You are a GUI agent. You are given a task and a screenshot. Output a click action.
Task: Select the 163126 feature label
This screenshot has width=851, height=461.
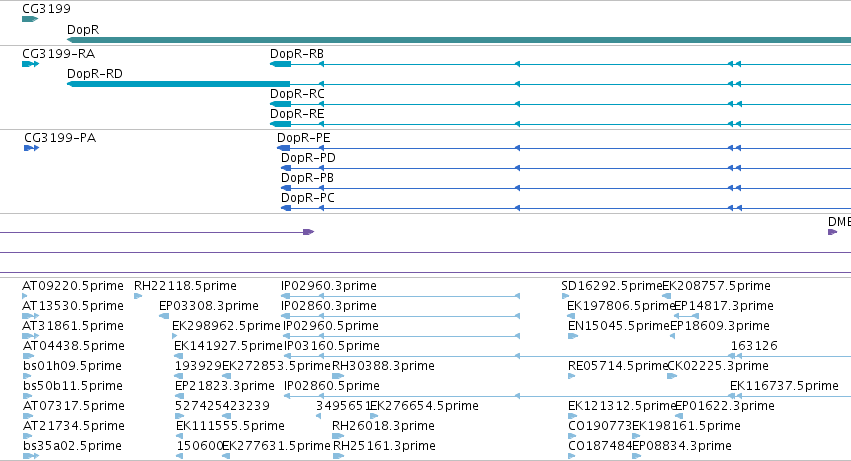point(754,346)
